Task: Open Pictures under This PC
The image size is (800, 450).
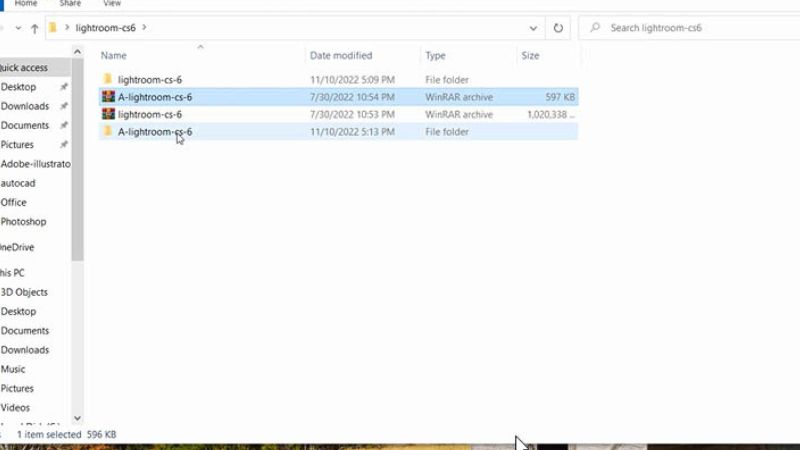Action: click(x=17, y=389)
